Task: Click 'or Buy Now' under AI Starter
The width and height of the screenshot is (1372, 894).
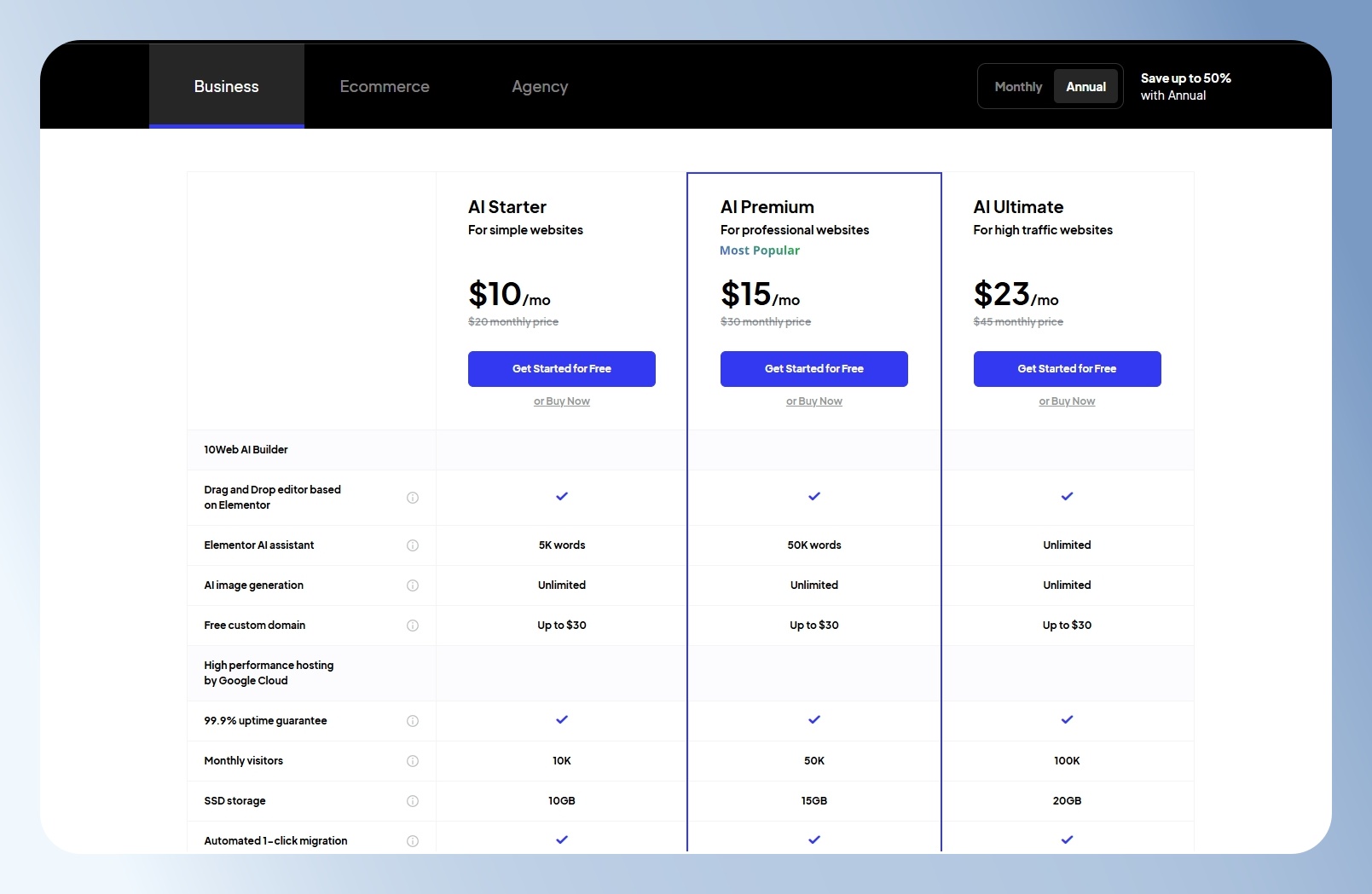Action: [562, 401]
